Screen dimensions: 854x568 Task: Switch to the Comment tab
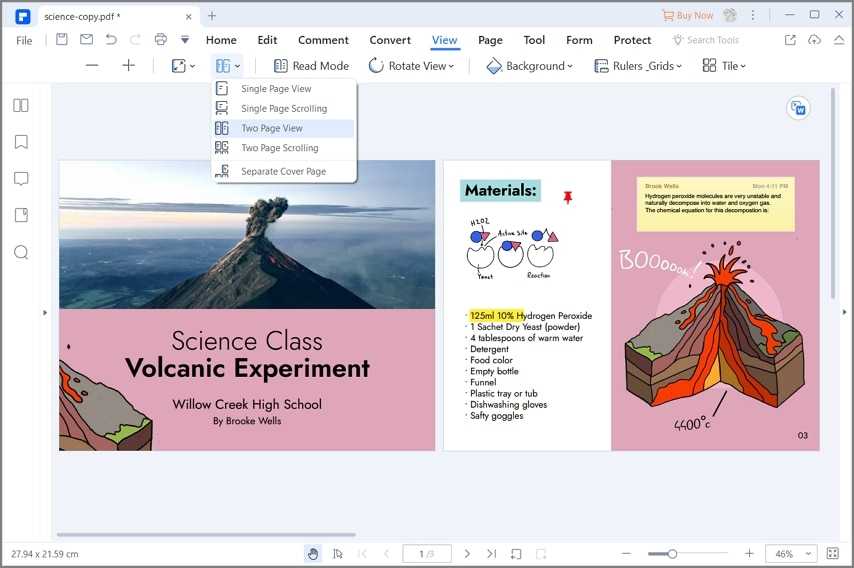(x=323, y=40)
